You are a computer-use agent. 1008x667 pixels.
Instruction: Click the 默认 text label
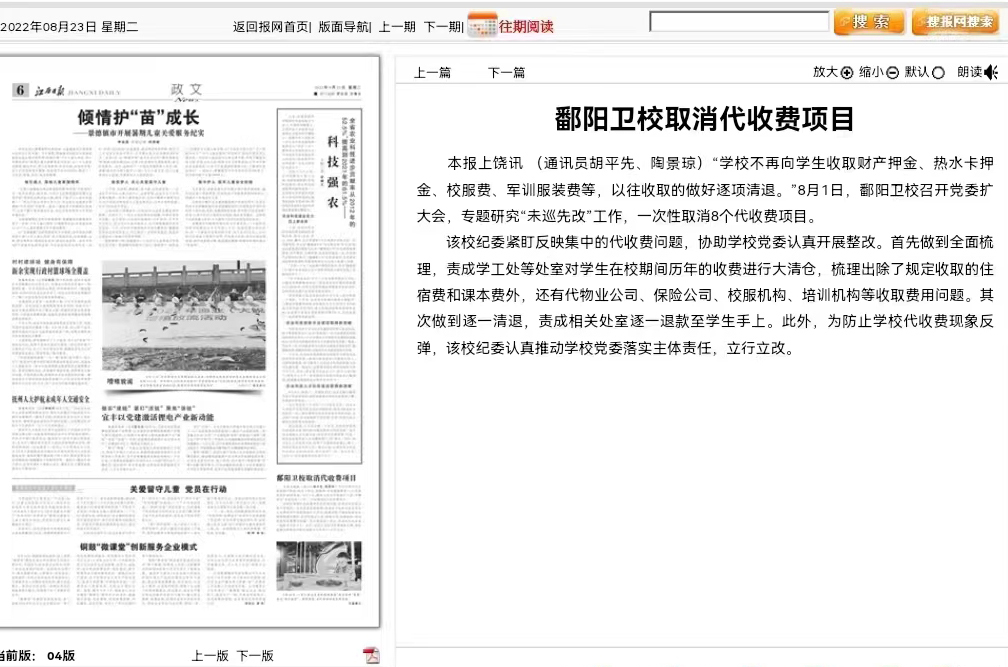click(x=917, y=72)
